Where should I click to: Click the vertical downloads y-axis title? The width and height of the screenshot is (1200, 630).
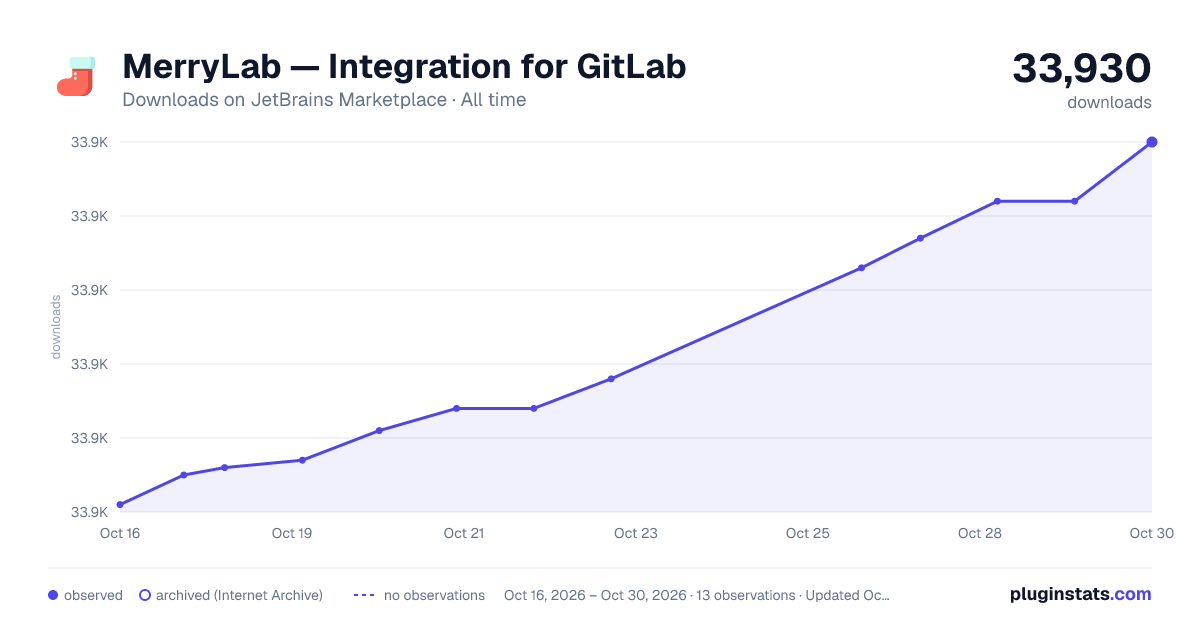point(56,327)
